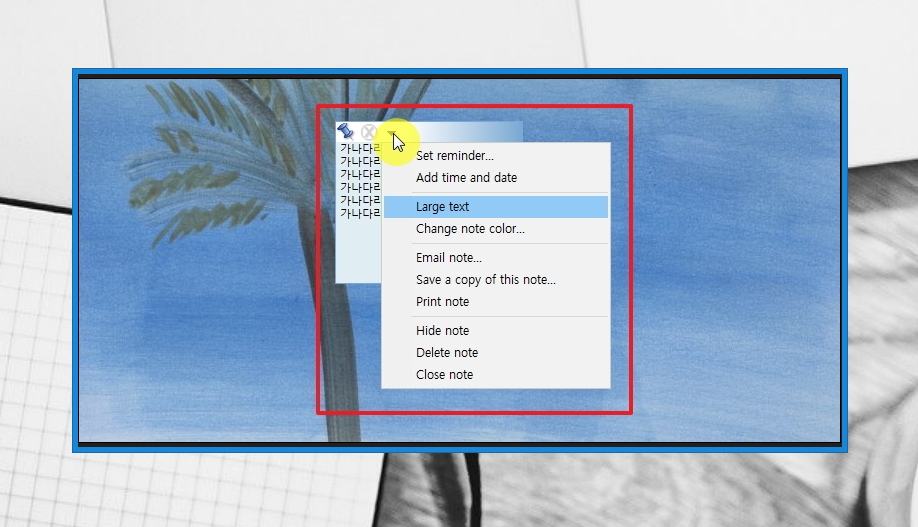This screenshot has height=527, width=918.
Task: Choose Set reminder... from the menu
Action: click(x=496, y=156)
